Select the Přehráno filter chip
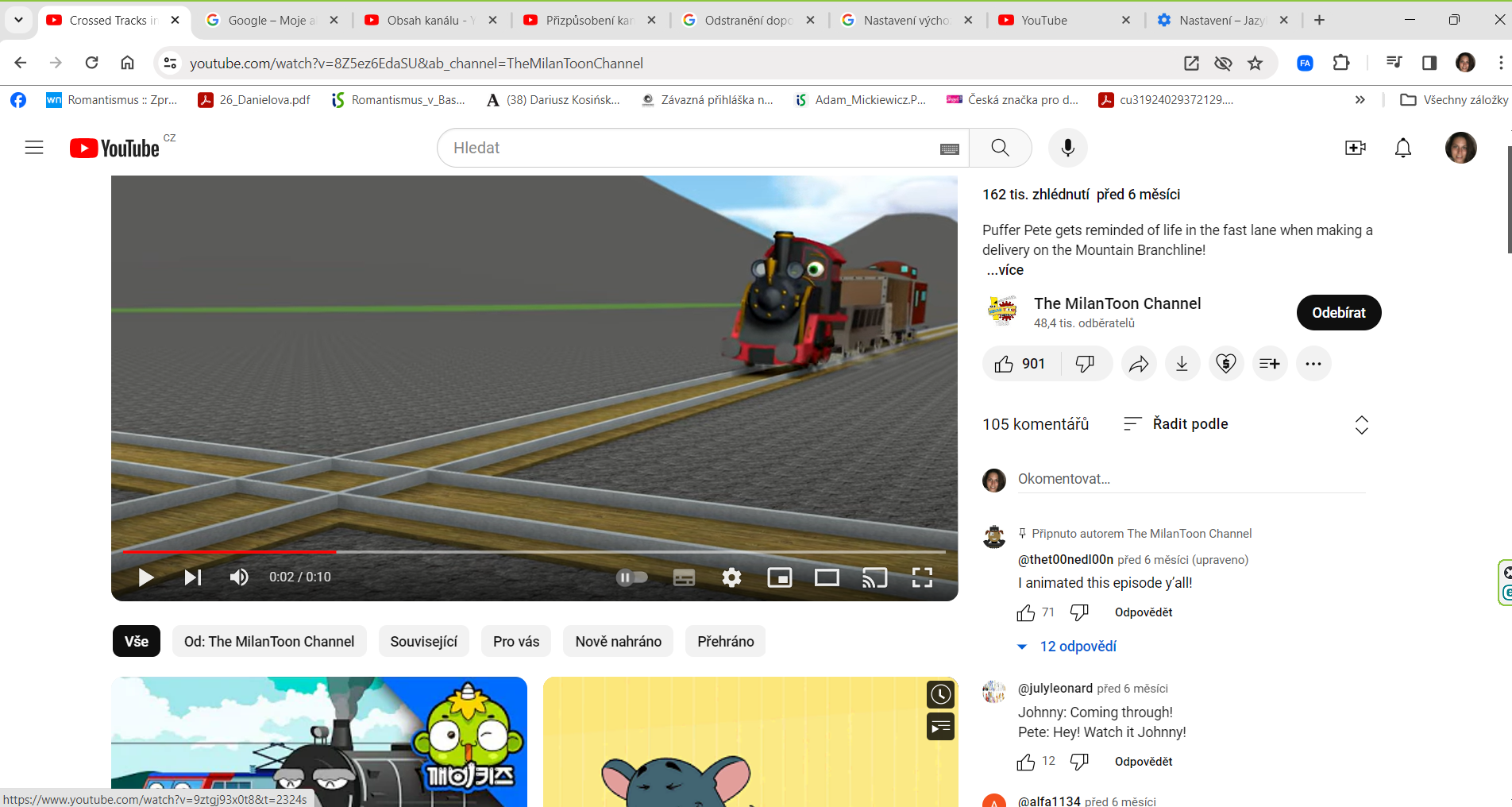This screenshot has height=807, width=1512. click(726, 641)
